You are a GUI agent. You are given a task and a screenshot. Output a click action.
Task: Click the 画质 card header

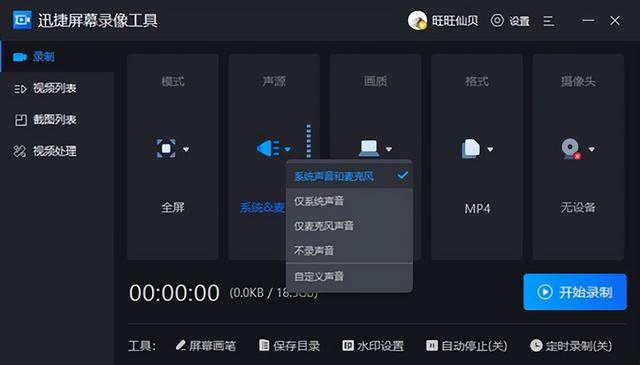pyautogui.click(x=375, y=81)
